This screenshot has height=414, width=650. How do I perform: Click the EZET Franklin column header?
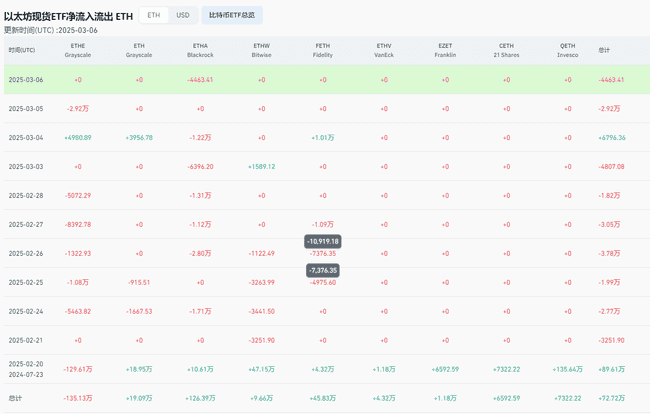tap(445, 50)
